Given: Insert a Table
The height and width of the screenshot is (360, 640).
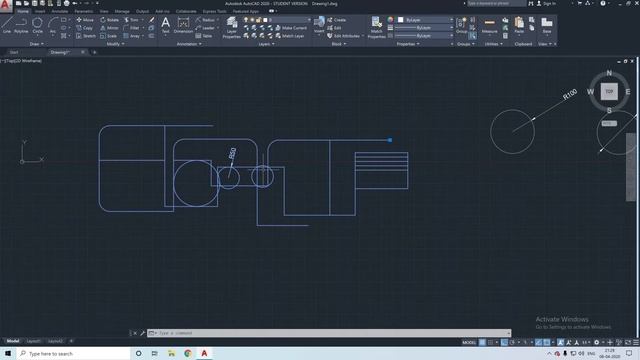Looking at the screenshot, I should (204, 36).
